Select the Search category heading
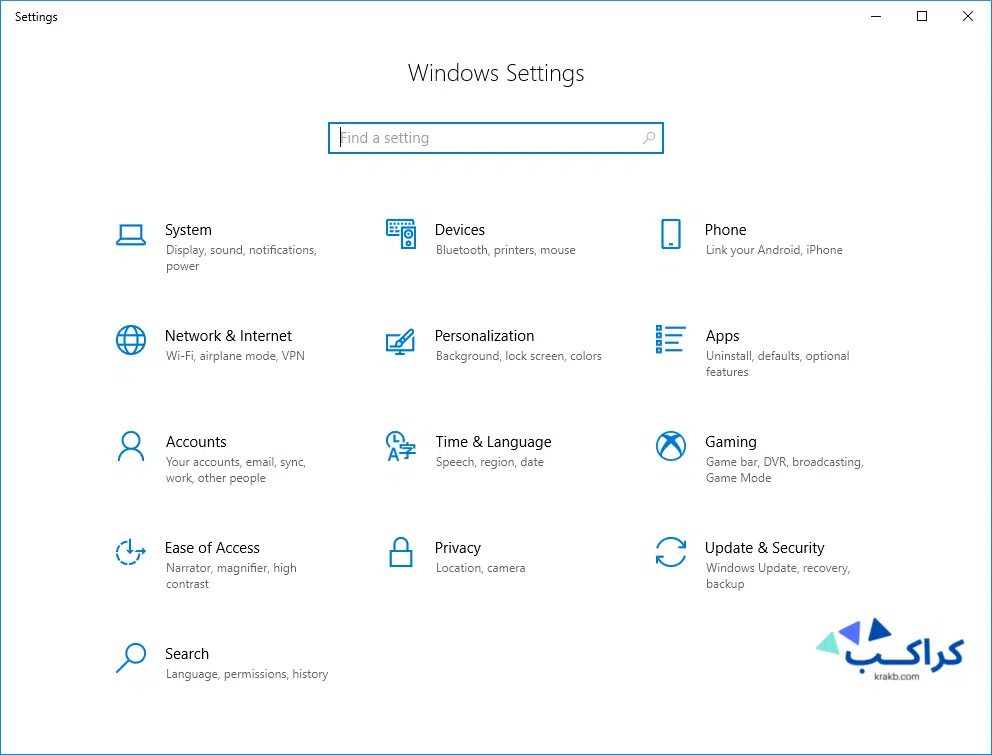This screenshot has height=755, width=992. click(187, 654)
